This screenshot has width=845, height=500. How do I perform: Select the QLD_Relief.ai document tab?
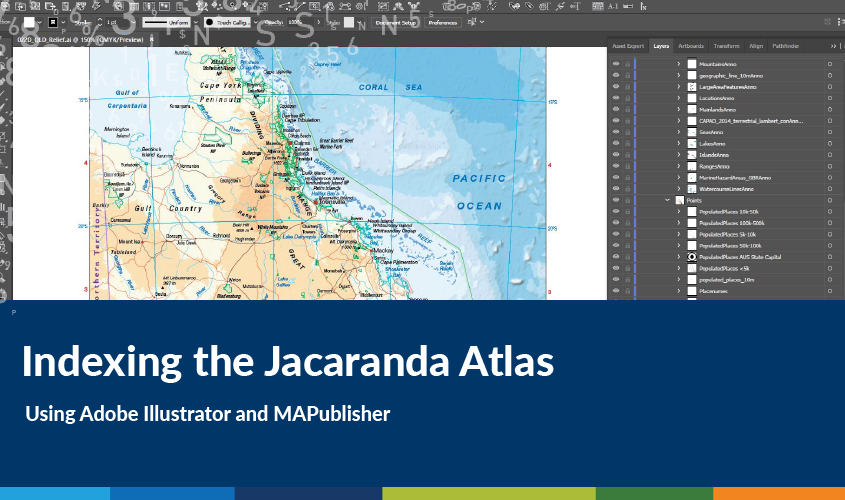[80, 40]
